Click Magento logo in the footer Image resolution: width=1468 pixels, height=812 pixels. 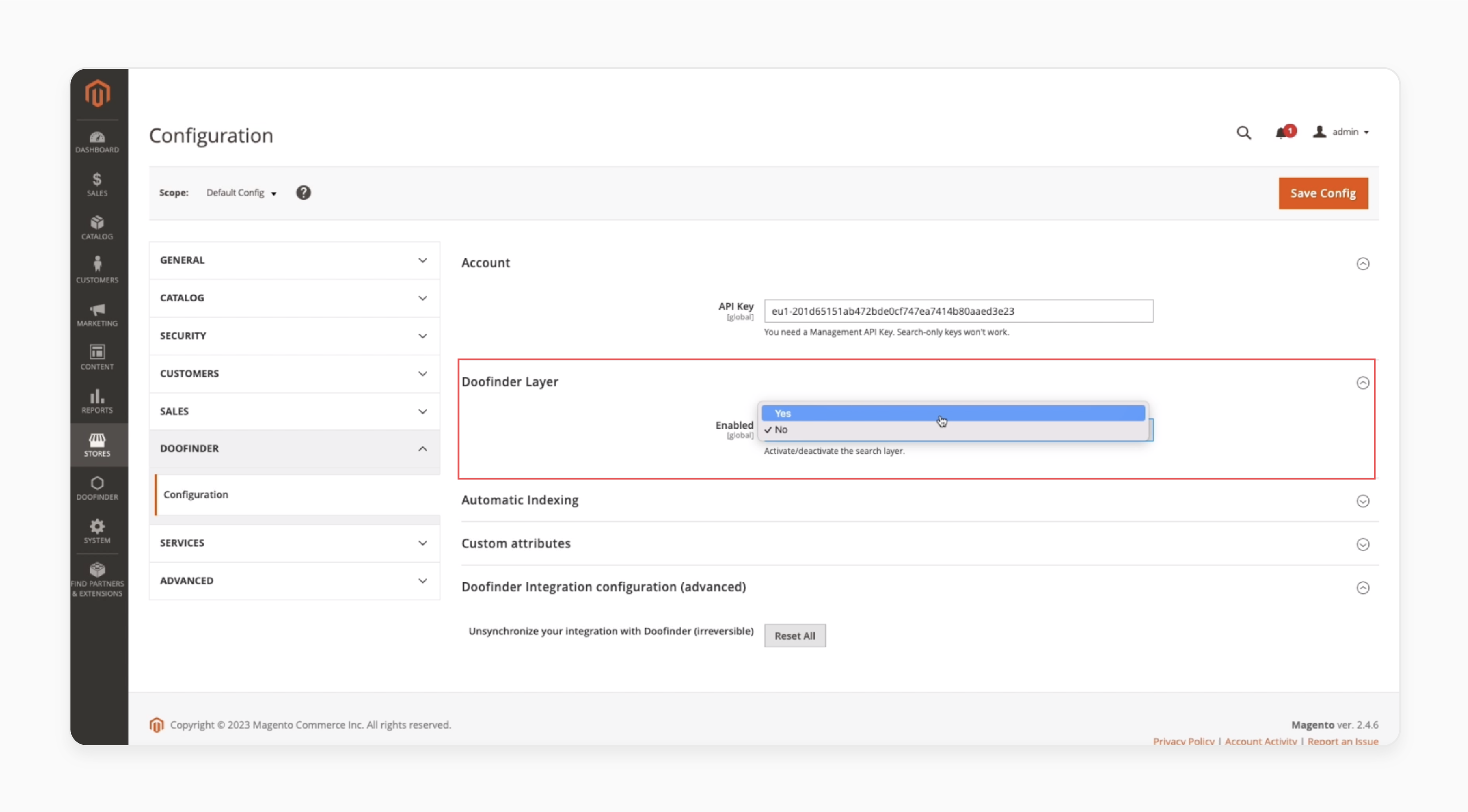coord(156,725)
